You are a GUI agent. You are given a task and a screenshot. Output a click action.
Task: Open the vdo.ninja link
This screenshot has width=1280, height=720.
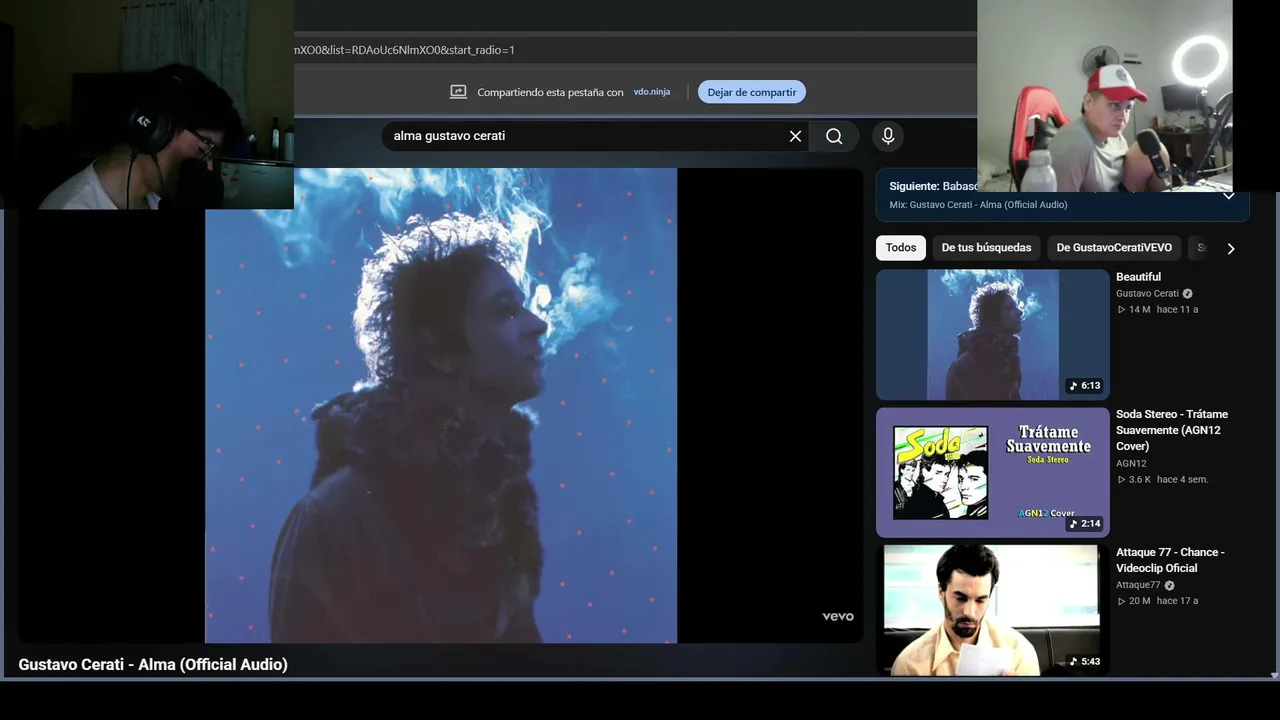pyautogui.click(x=652, y=92)
